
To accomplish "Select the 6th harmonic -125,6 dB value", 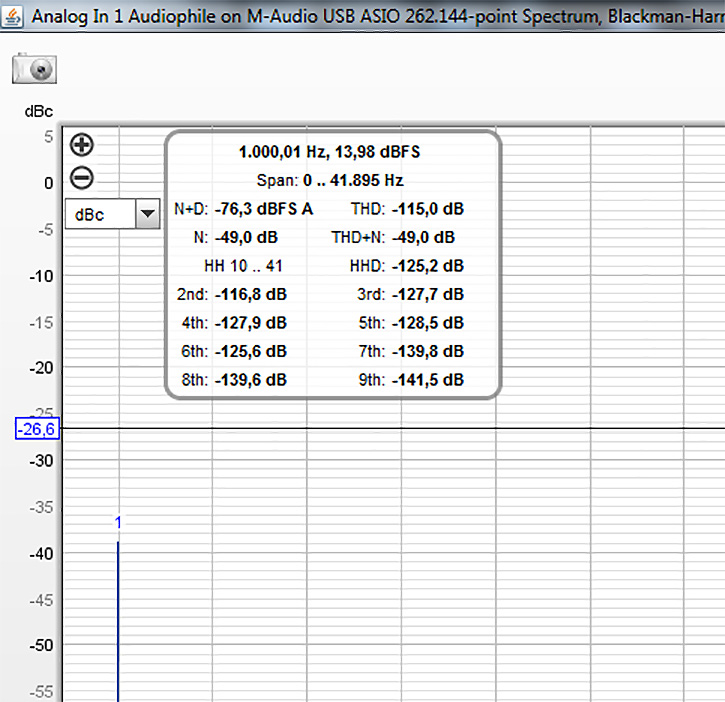I will click(251, 351).
